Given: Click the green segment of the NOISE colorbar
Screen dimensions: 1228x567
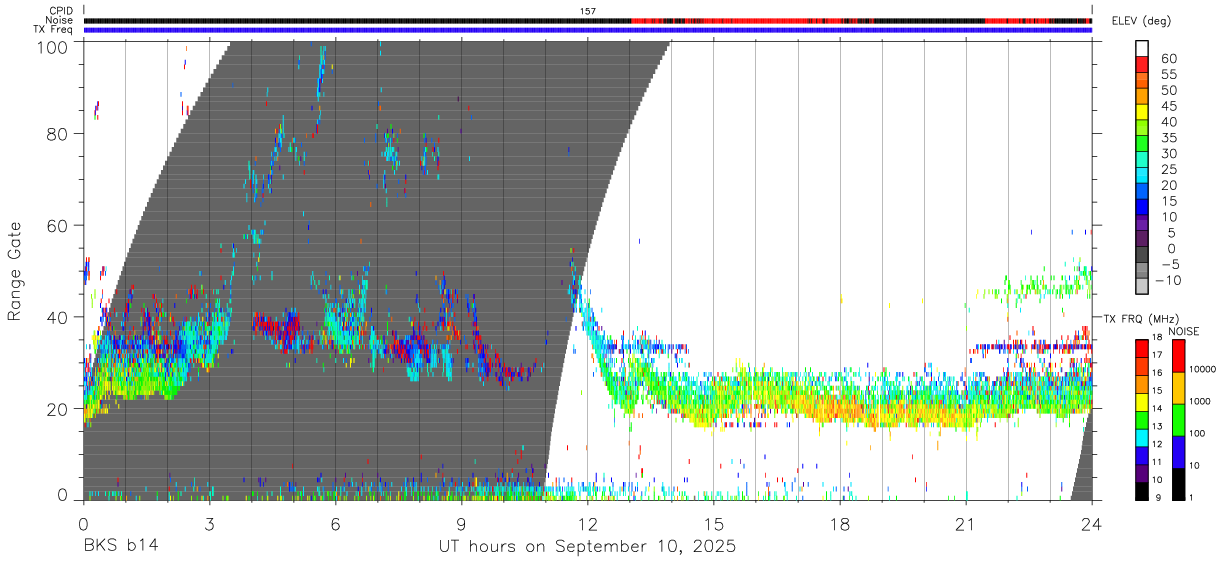Looking at the screenshot, I should pyautogui.click(x=1176, y=419).
